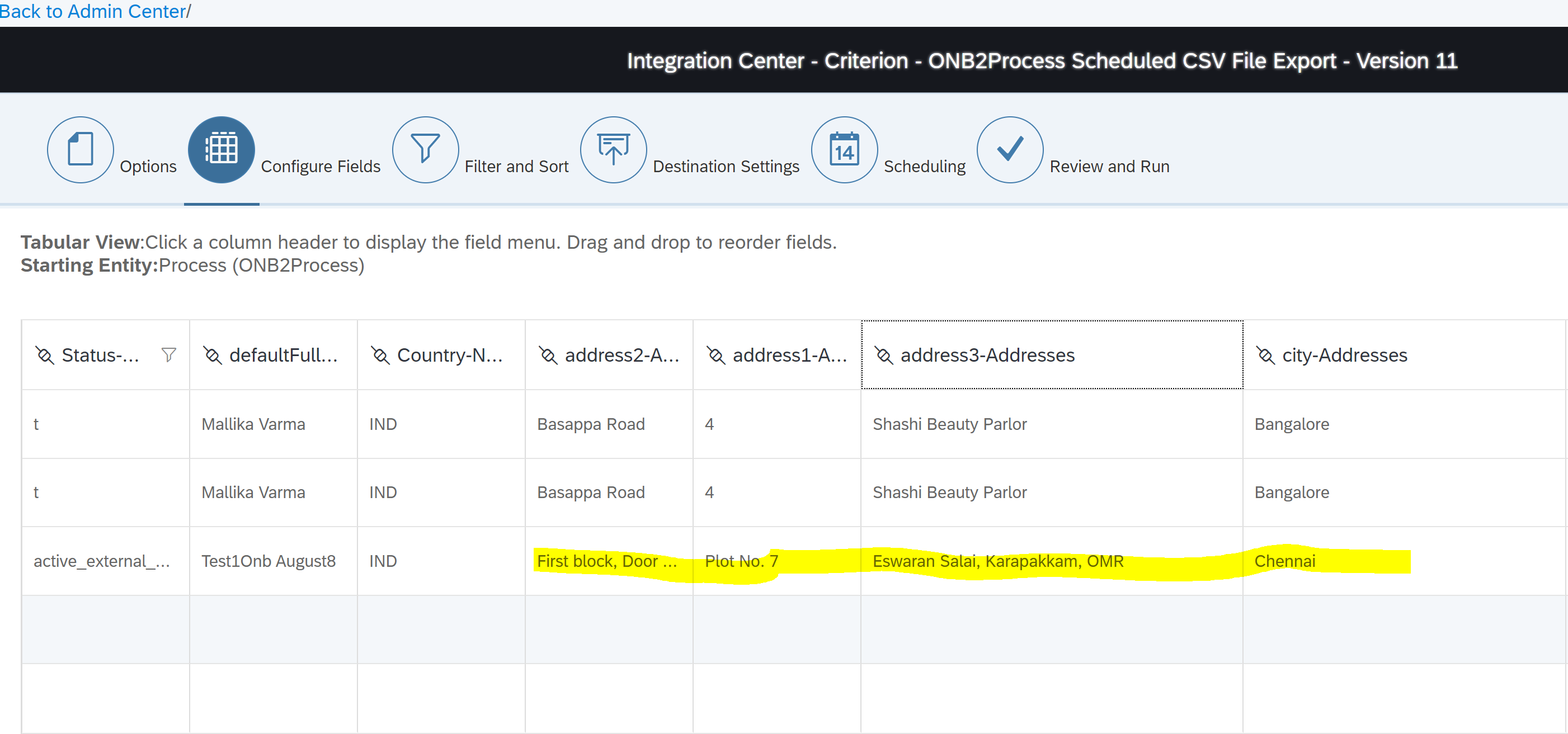The image size is (1568, 734).
Task: Open the Destination Settings upload icon
Action: (614, 149)
